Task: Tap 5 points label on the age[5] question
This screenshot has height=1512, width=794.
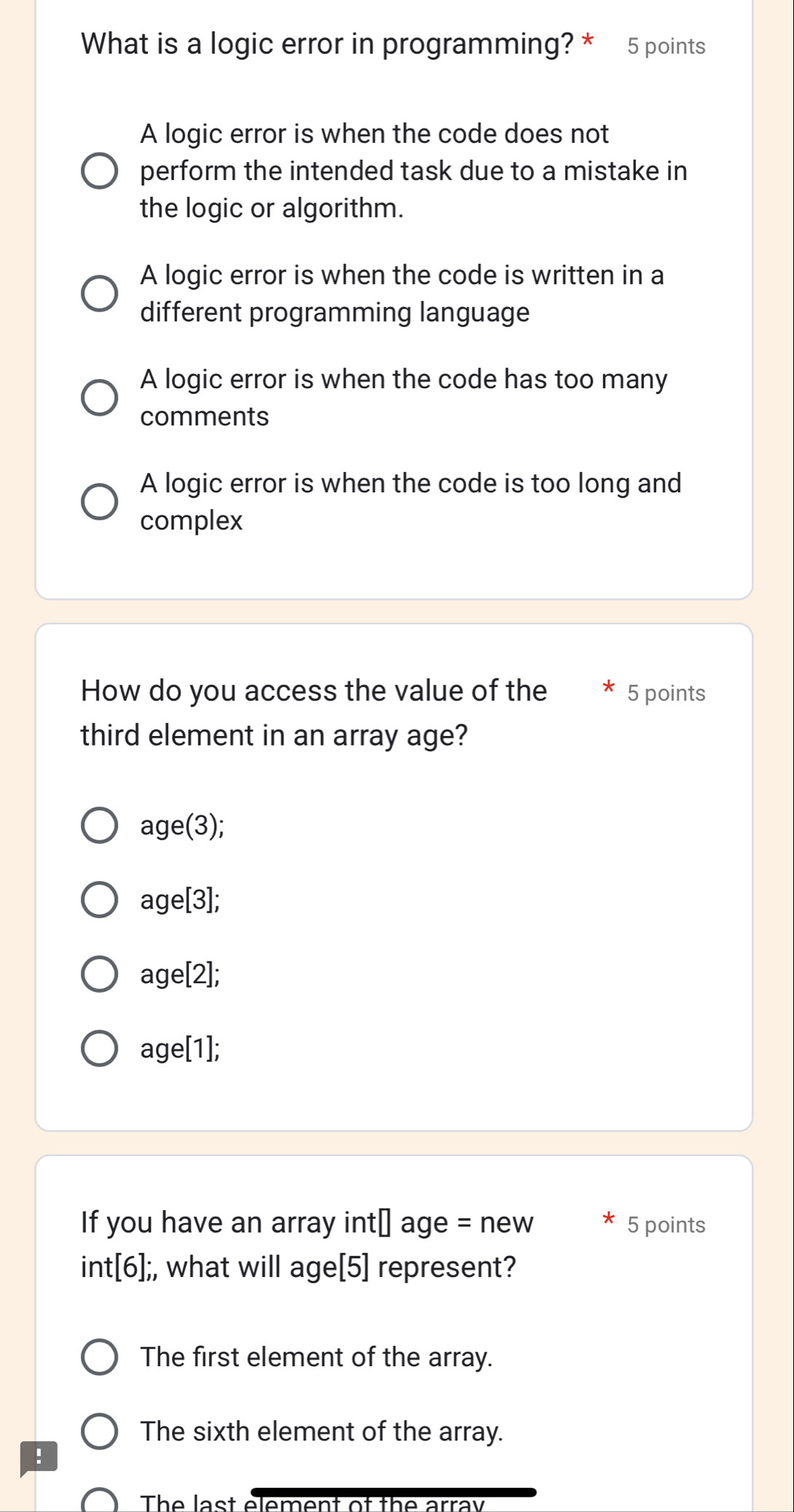Action: pyautogui.click(x=666, y=1225)
